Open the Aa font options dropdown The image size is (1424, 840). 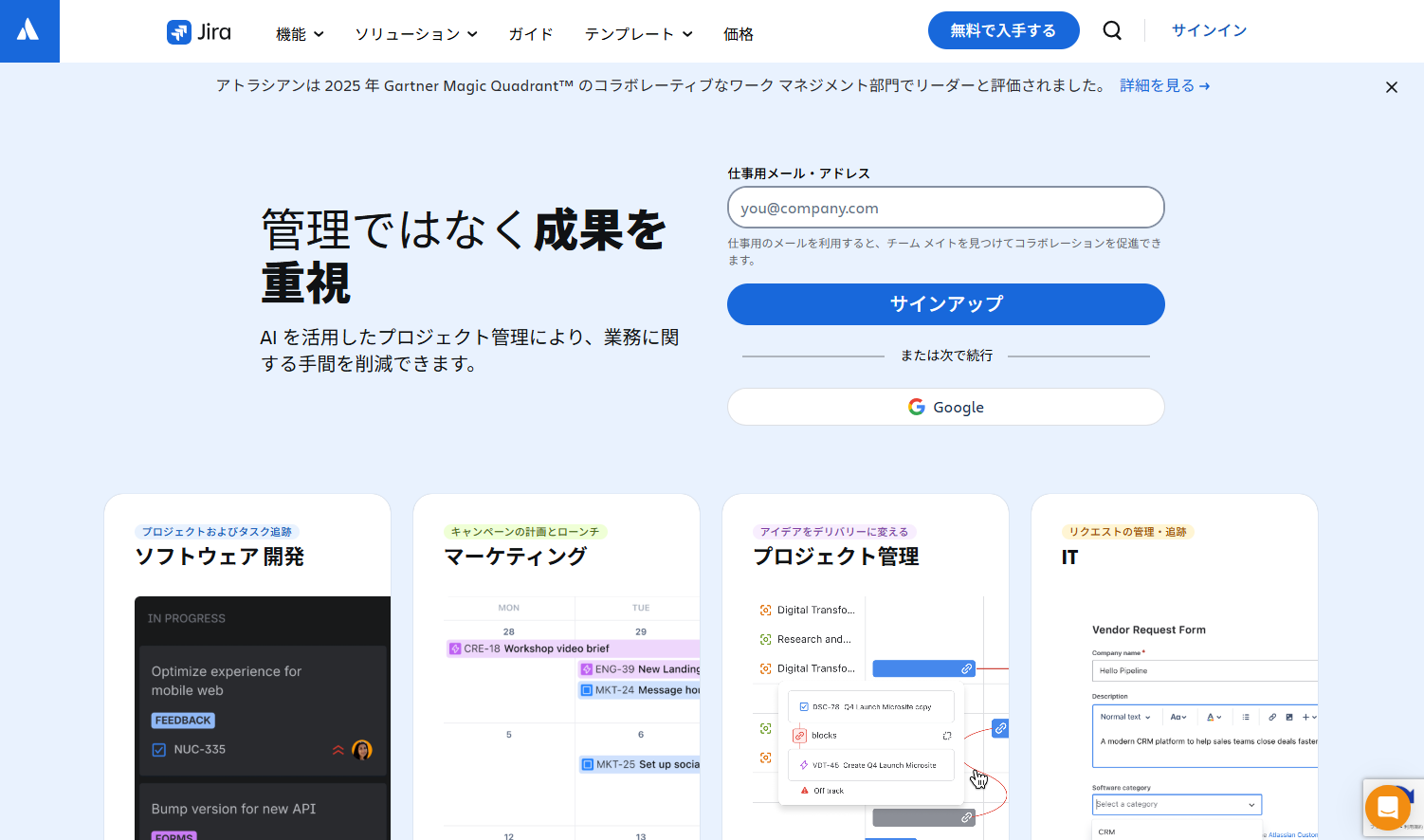[1178, 717]
